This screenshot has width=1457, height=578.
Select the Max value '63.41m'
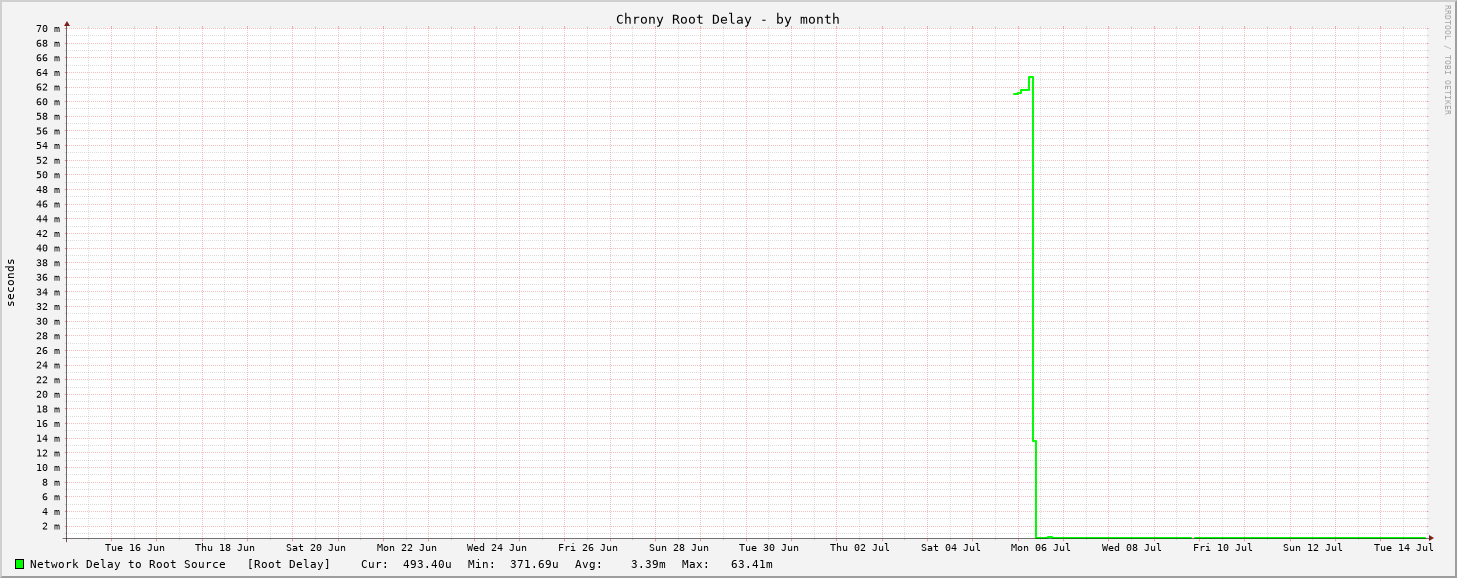[x=751, y=564]
